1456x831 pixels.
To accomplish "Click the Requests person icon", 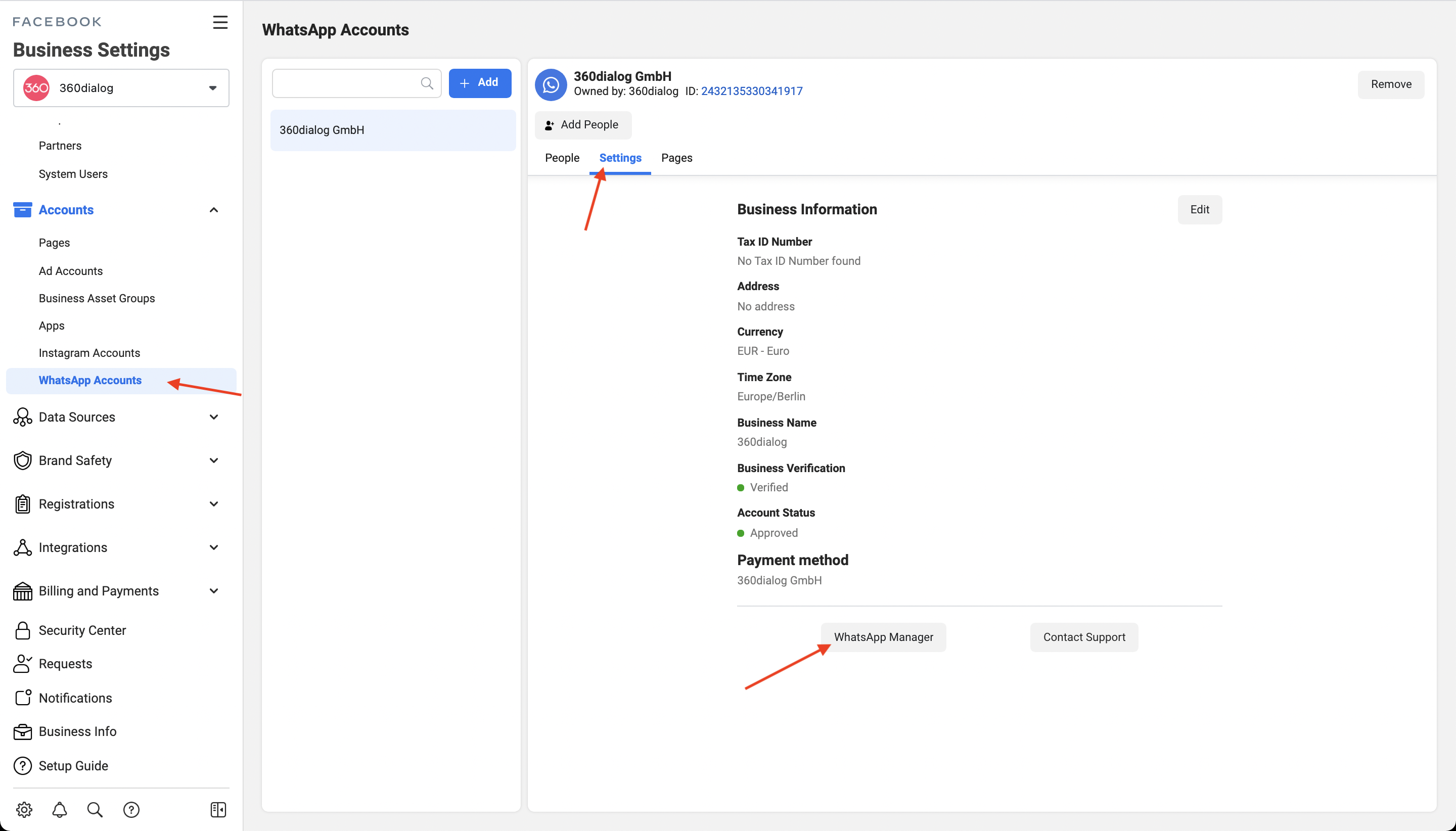I will click(22, 664).
